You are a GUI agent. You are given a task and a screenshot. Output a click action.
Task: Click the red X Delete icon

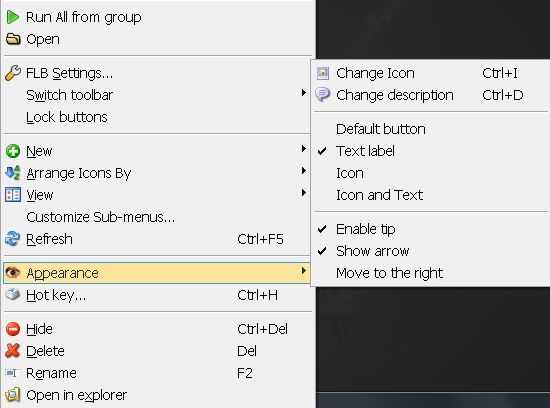[13, 351]
